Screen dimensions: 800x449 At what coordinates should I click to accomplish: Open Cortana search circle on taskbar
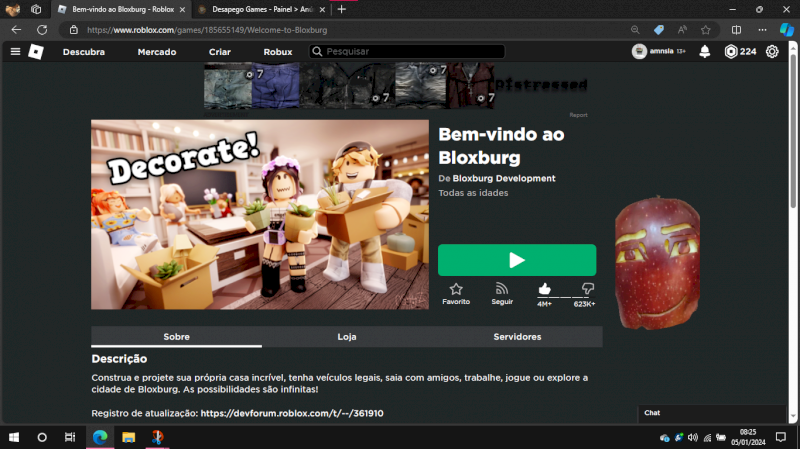pos(42,437)
